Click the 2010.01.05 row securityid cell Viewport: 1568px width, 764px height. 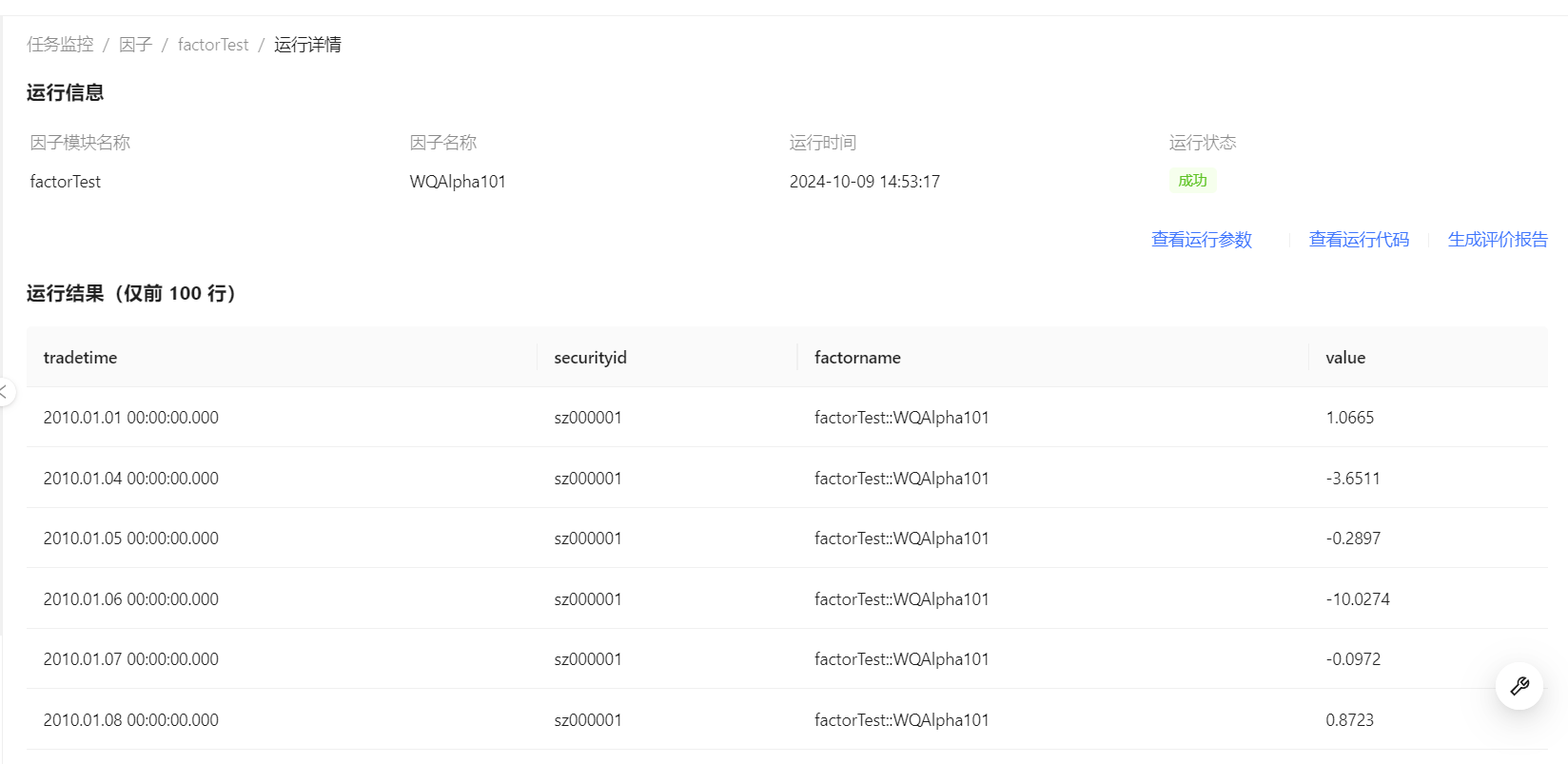pyautogui.click(x=587, y=539)
